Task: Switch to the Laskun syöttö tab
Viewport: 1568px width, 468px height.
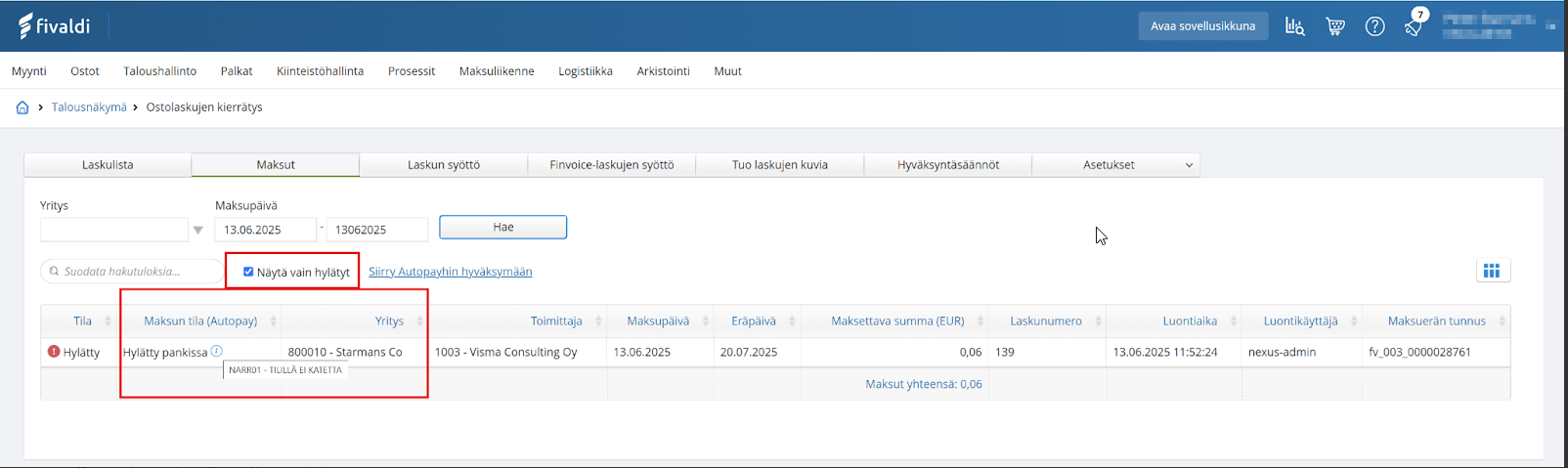Action: 444,165
